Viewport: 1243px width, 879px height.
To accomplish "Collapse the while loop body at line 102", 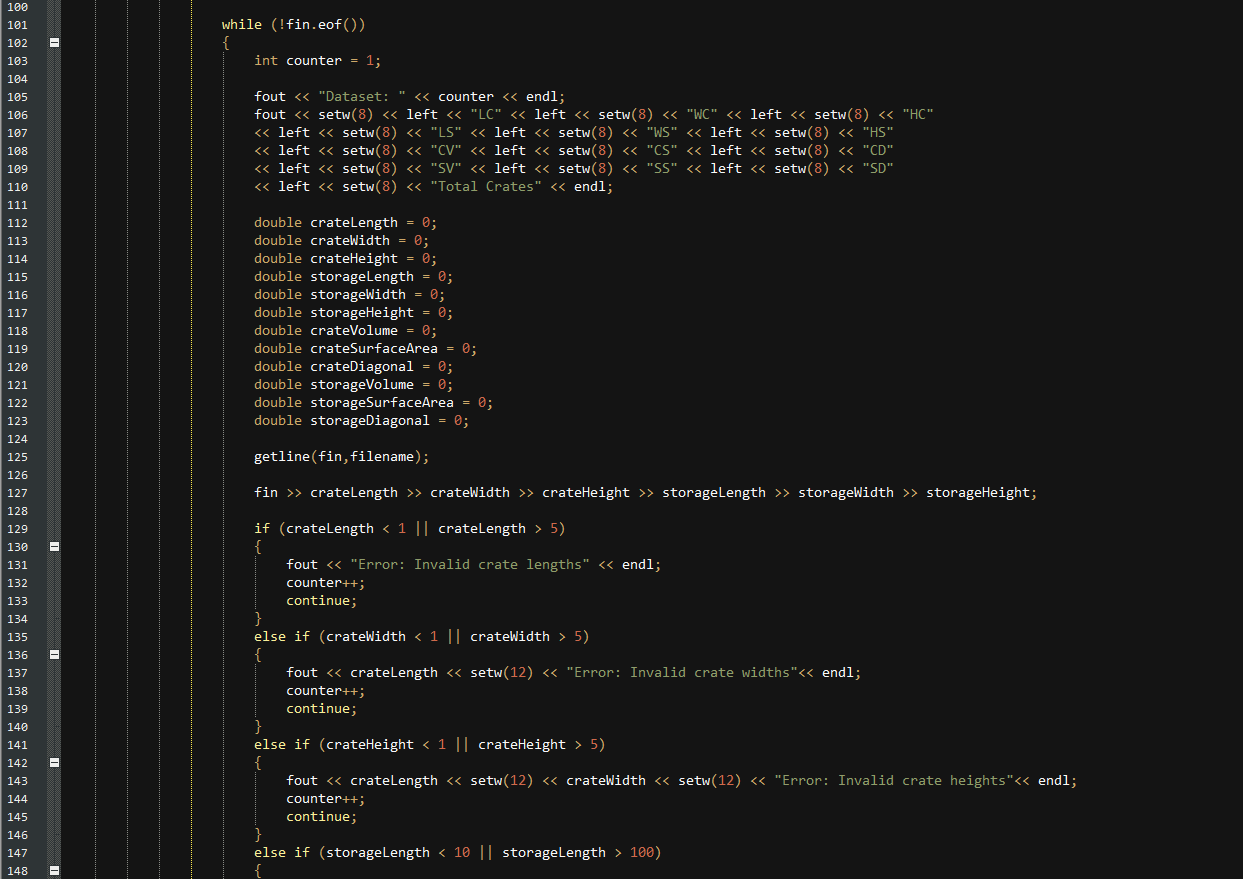I will [x=54, y=42].
